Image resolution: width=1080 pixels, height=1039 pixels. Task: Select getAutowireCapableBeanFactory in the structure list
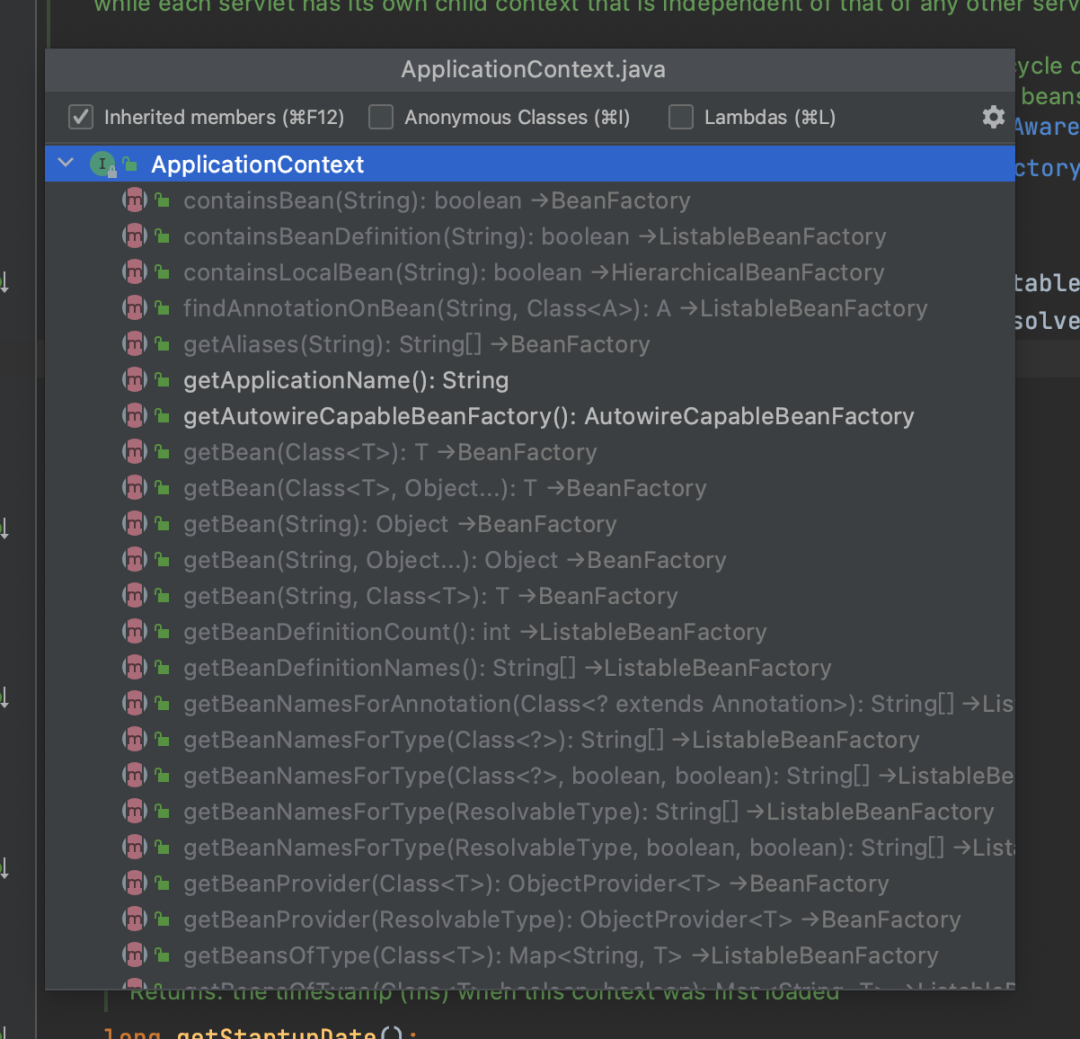548,416
